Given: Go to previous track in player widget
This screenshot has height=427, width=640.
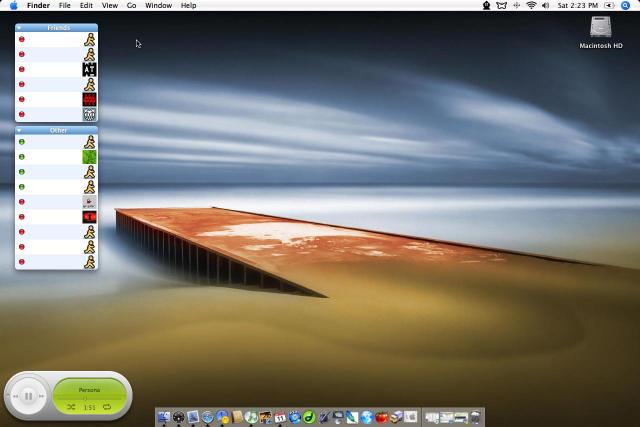Looking at the screenshot, I should click(x=16, y=396).
